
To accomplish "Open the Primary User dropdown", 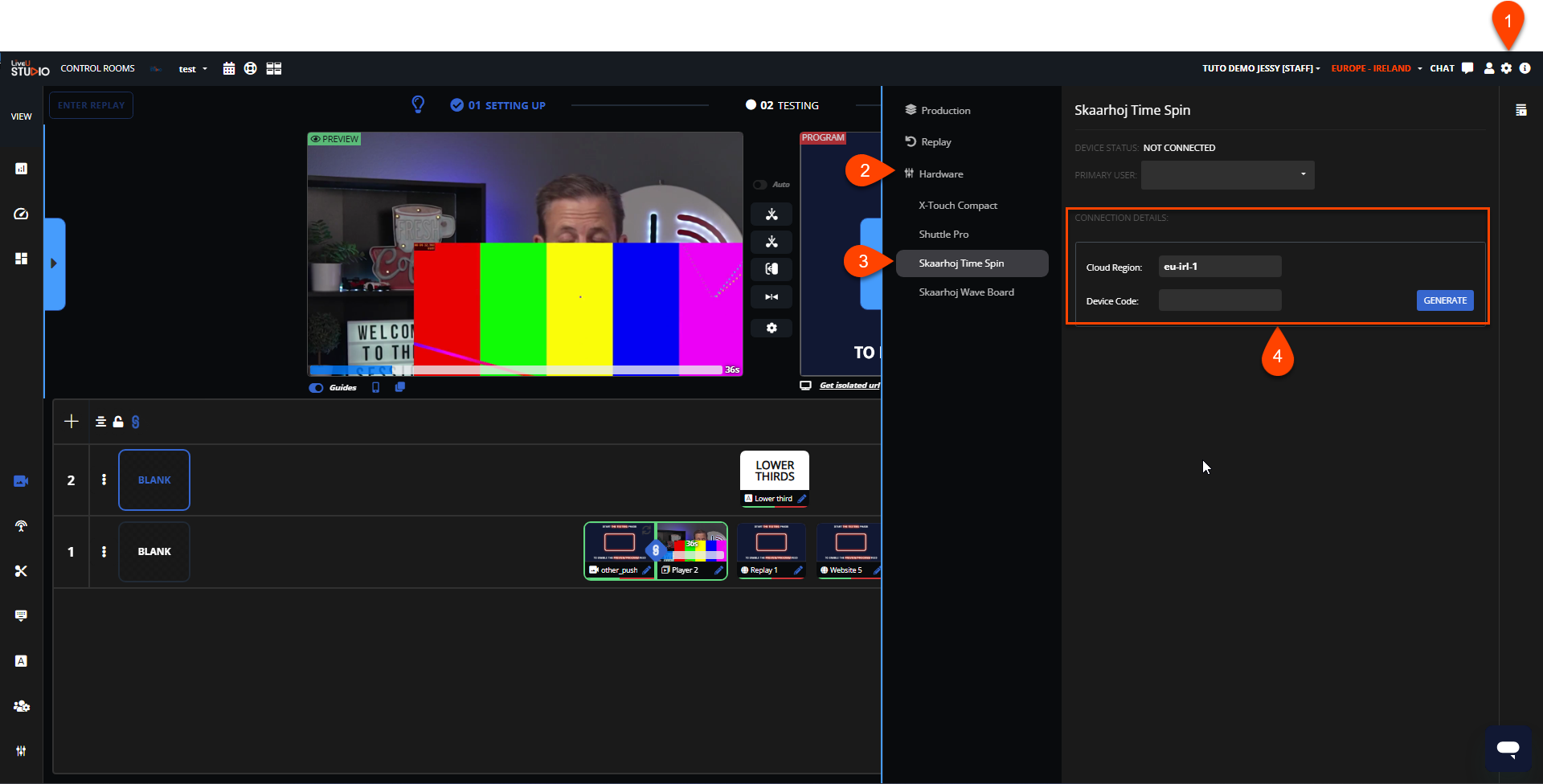I will coord(1227,175).
